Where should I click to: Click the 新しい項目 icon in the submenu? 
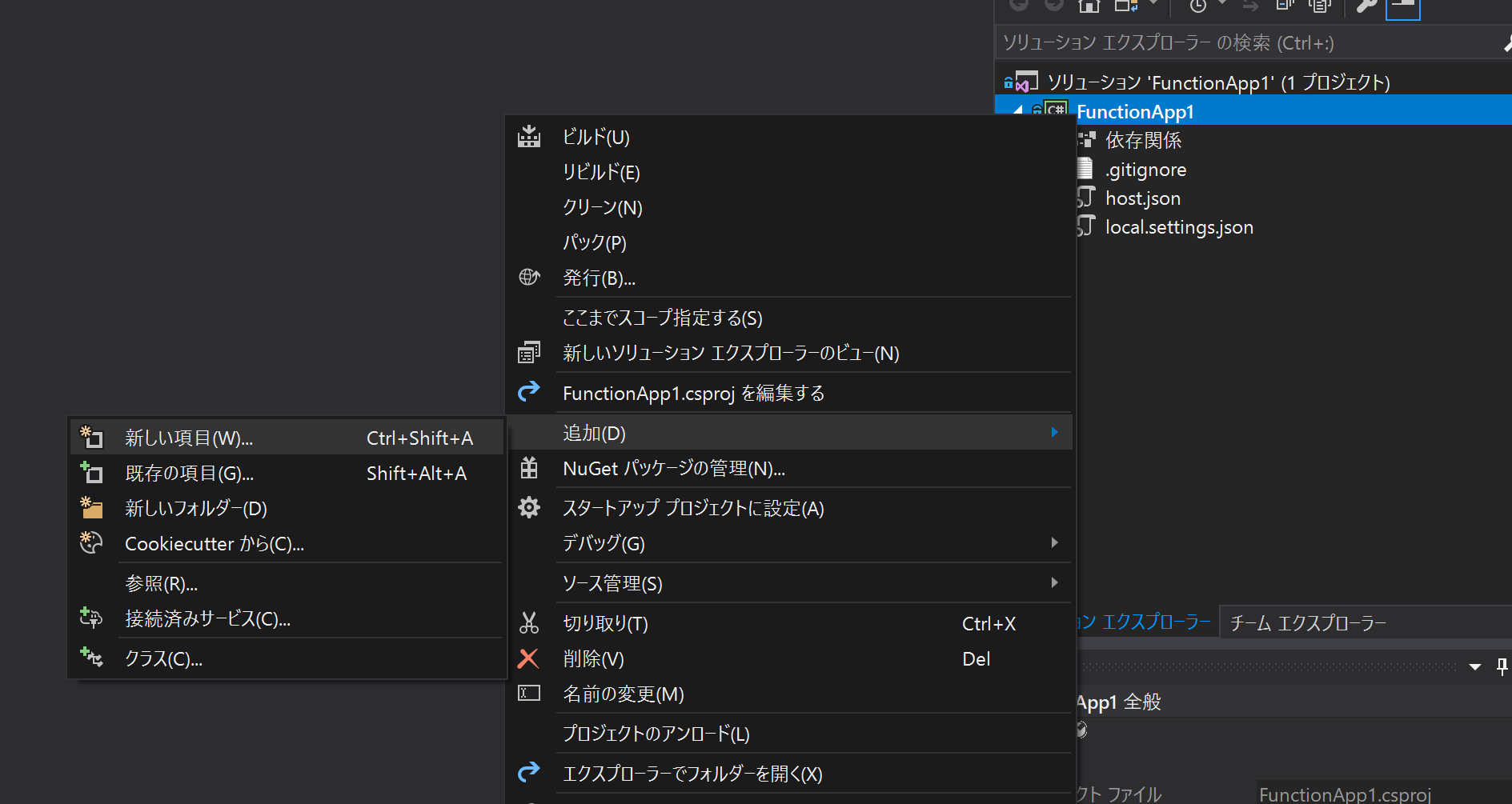90,438
